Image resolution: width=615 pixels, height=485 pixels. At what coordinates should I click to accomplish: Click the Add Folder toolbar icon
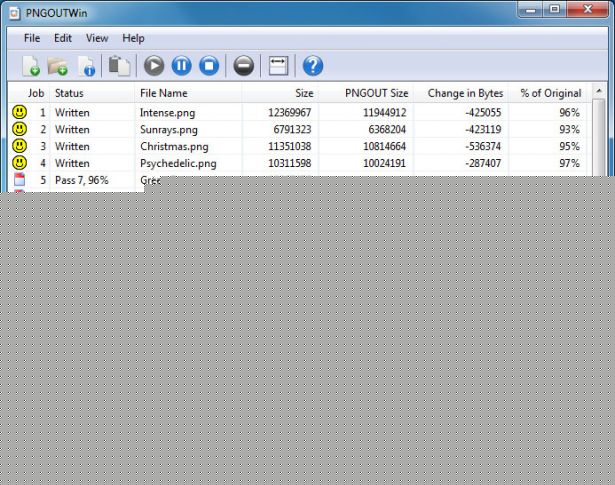[x=57, y=66]
